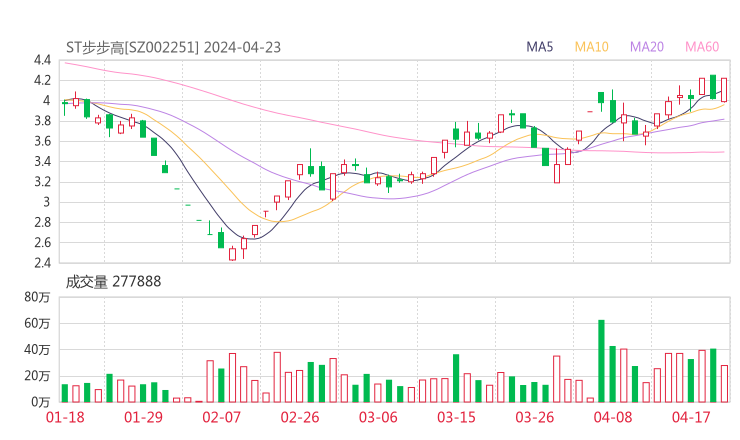Click the 80万 volume axis label
Screen dimensions: 740x440
[37, 297]
